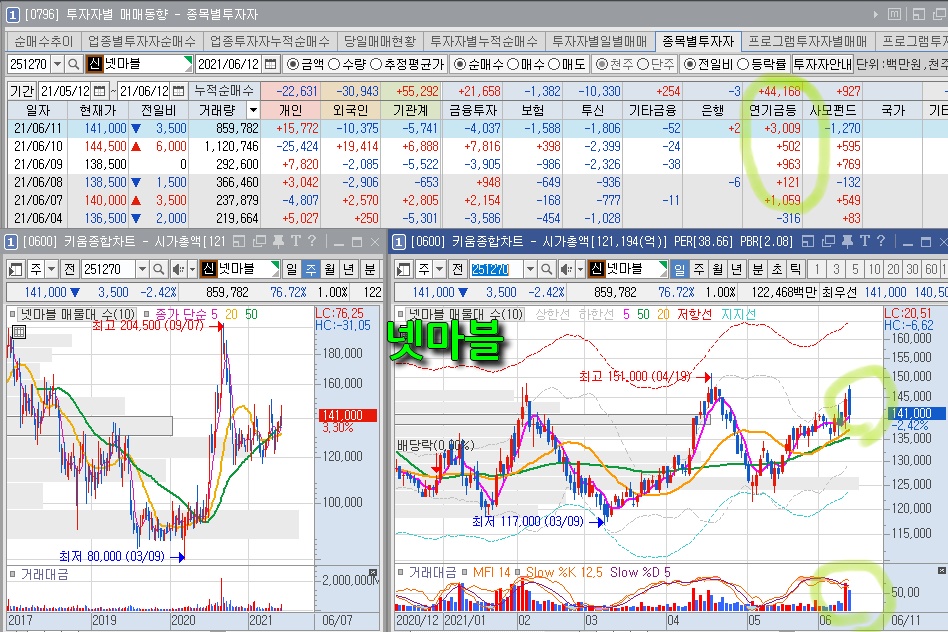Click speaker sound icon in right chart toolbar
The height and width of the screenshot is (632, 948).
(x=566, y=269)
